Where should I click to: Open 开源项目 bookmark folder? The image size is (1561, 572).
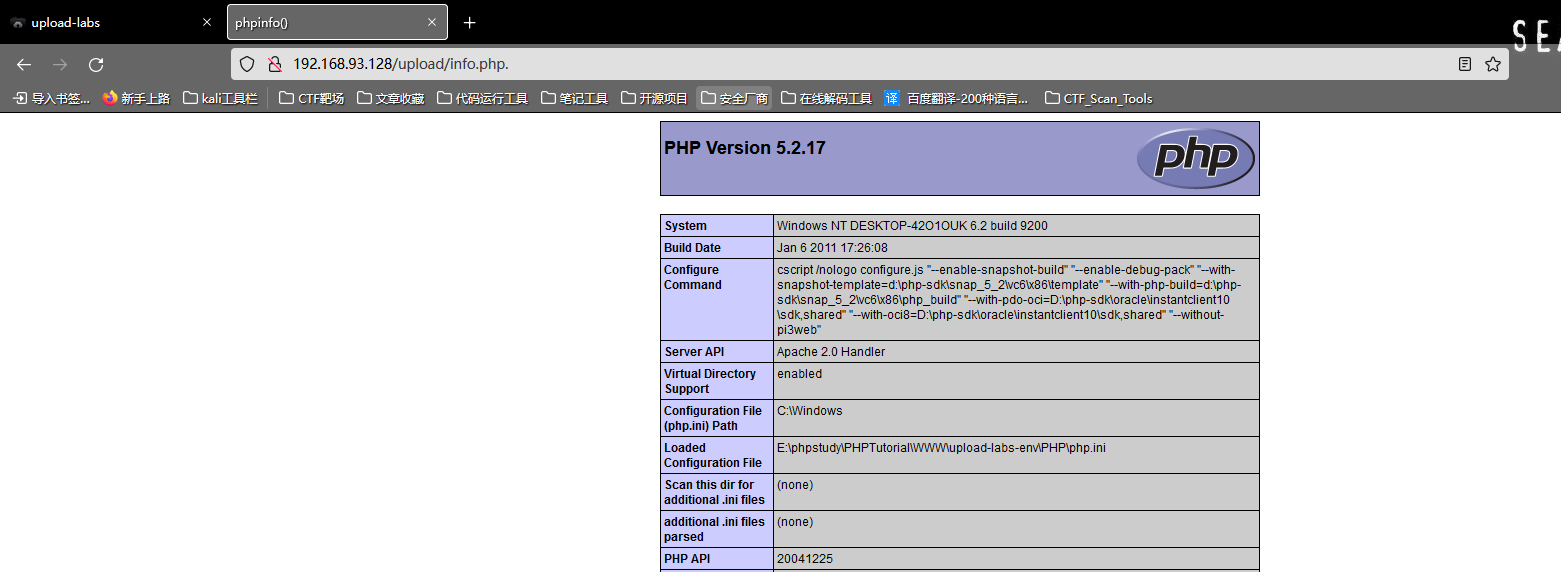(x=655, y=98)
